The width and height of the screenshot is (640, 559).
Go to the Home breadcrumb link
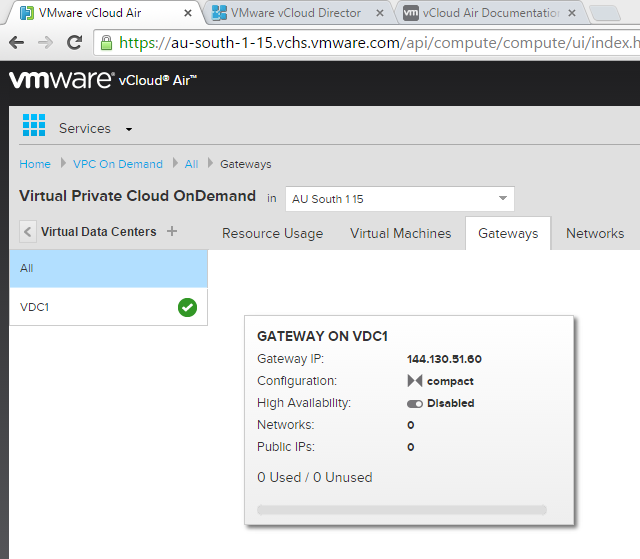point(35,164)
